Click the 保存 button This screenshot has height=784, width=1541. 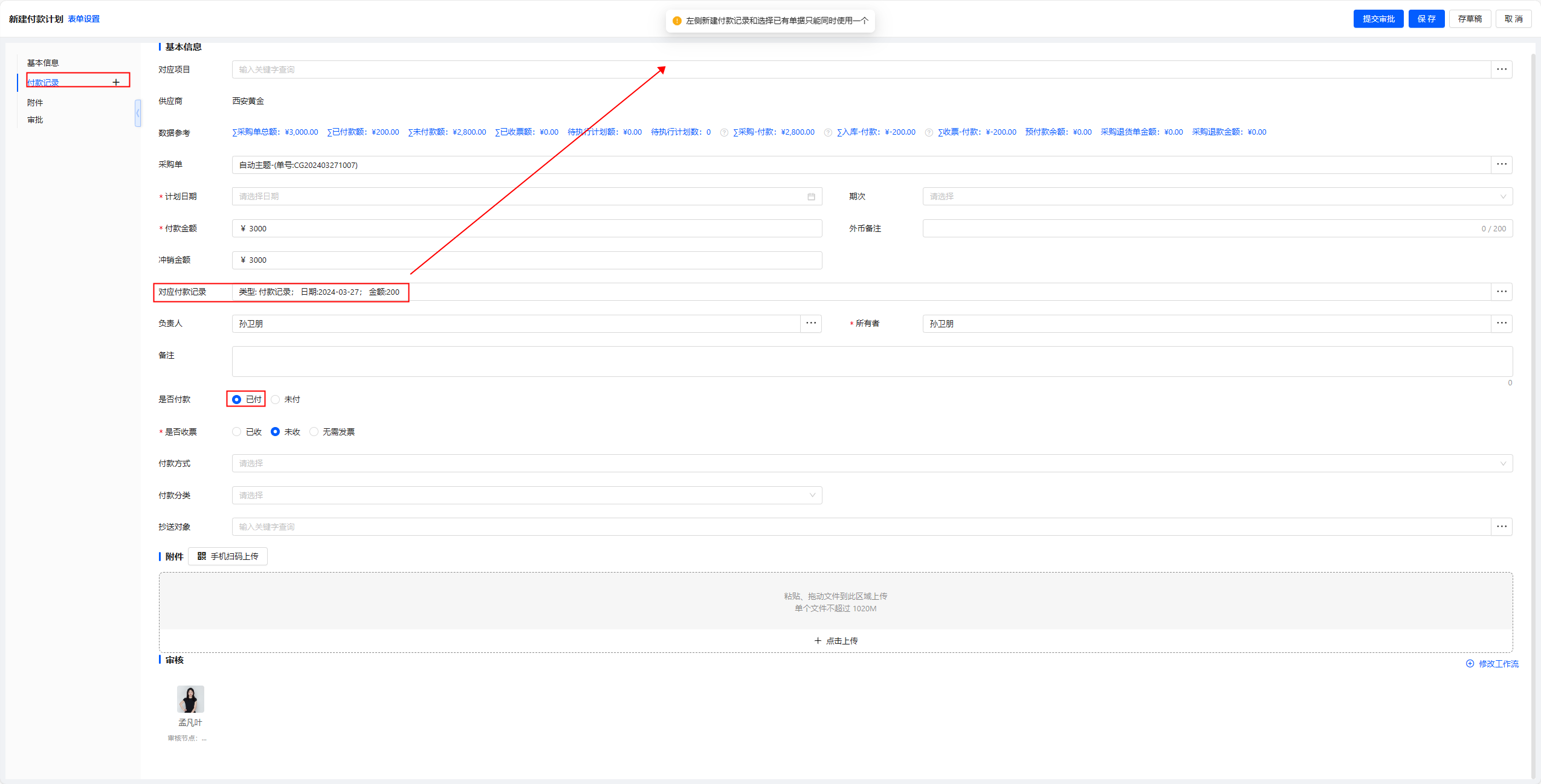(x=1427, y=19)
